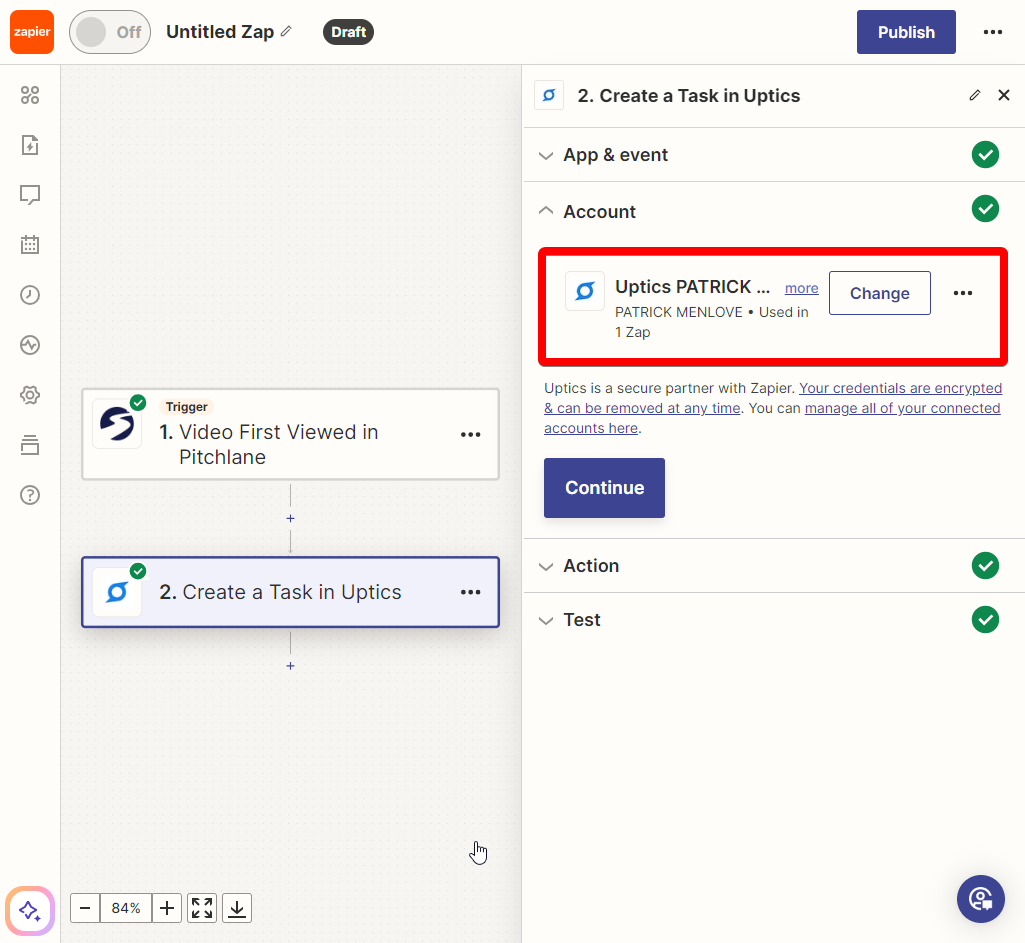Rename Untitled Zap with pencil icon

click(x=286, y=31)
